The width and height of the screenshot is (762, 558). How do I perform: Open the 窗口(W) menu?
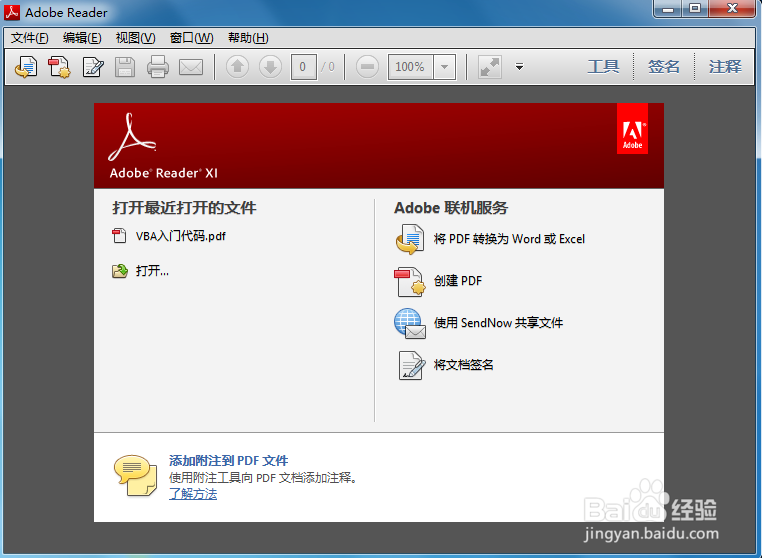[191, 38]
